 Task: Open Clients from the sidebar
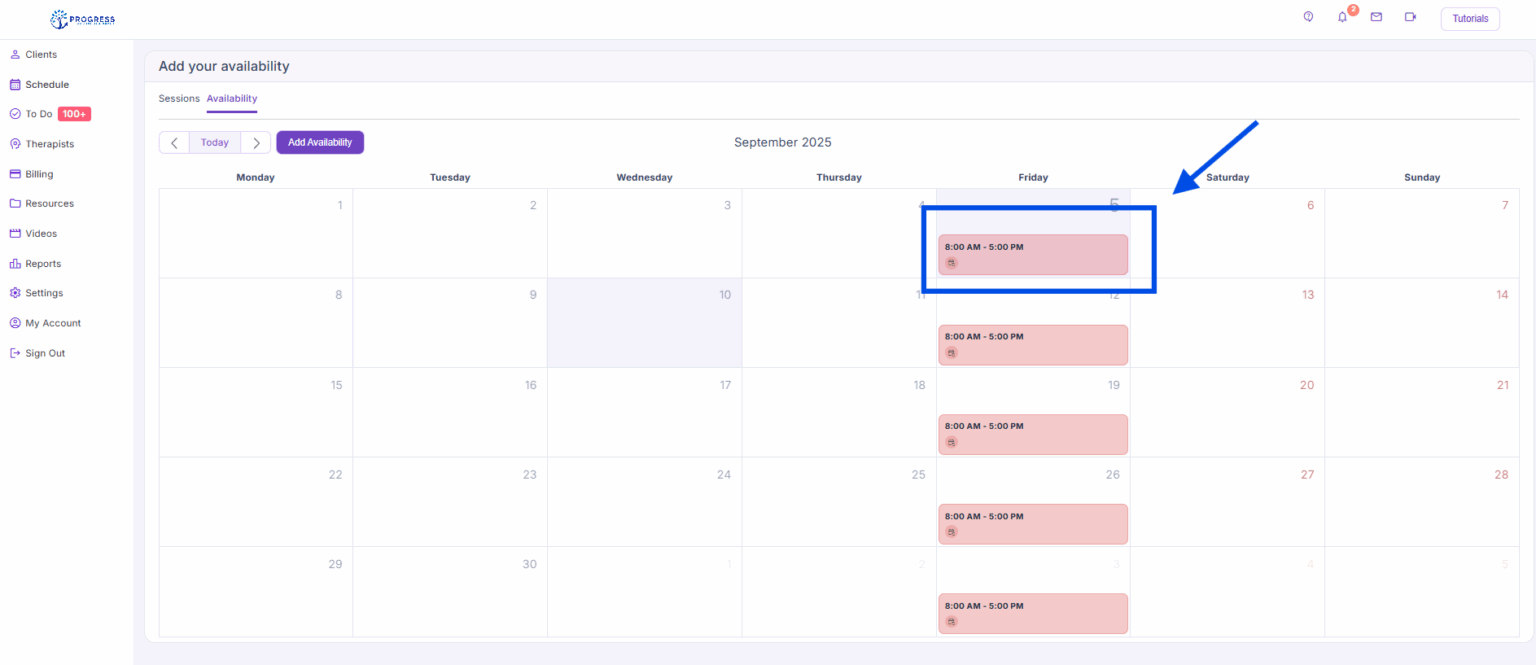(40, 54)
